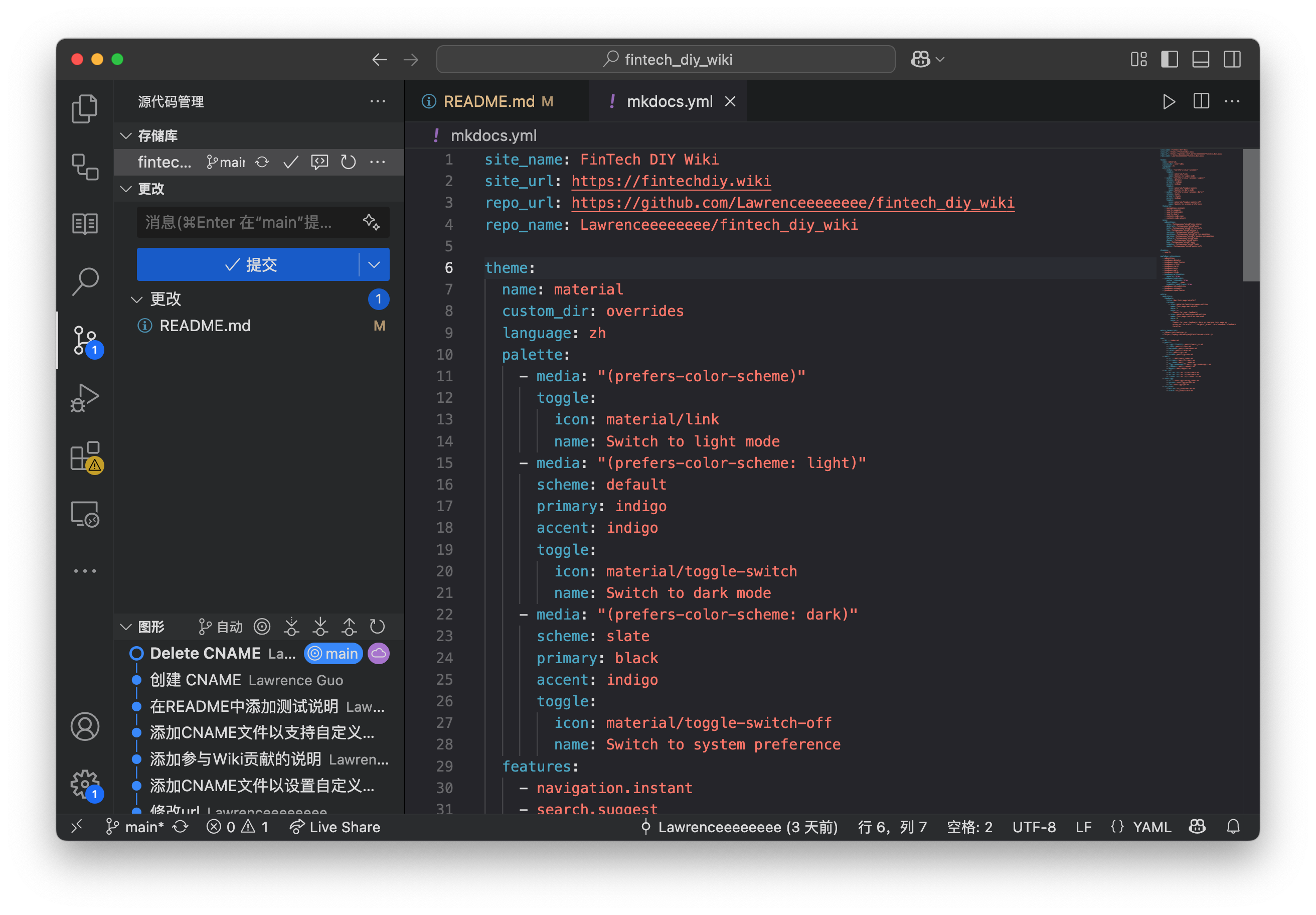Screen dimensions: 1316x915
Task: Open Copilot menu in title bar
Action: [x=927, y=59]
